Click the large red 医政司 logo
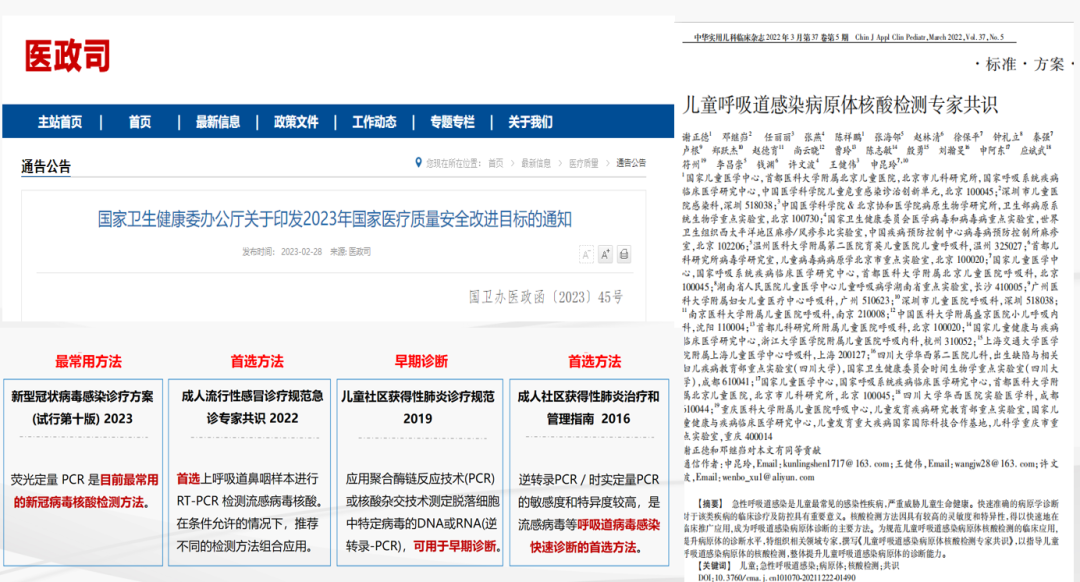1080x582 pixels. [67, 56]
